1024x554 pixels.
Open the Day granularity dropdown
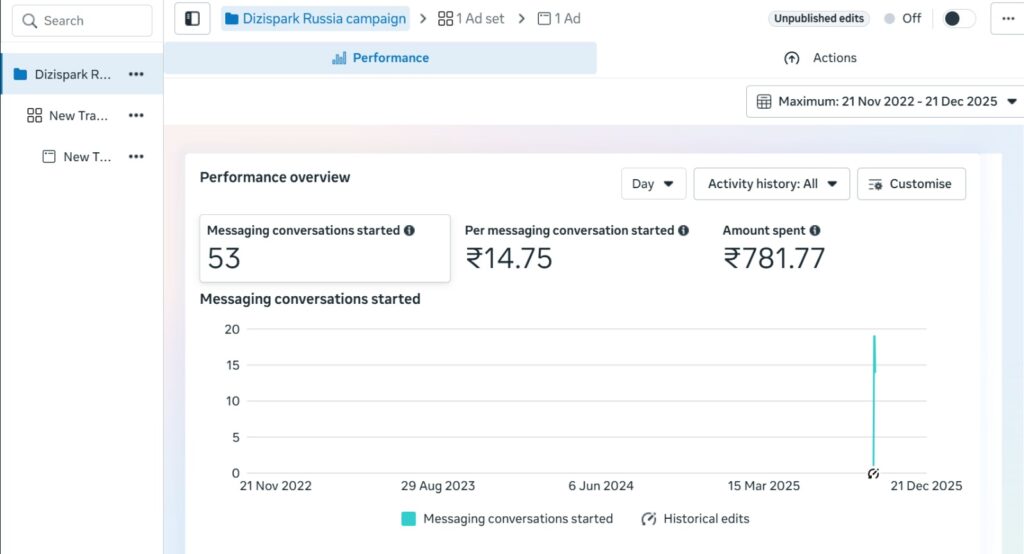[653, 184]
